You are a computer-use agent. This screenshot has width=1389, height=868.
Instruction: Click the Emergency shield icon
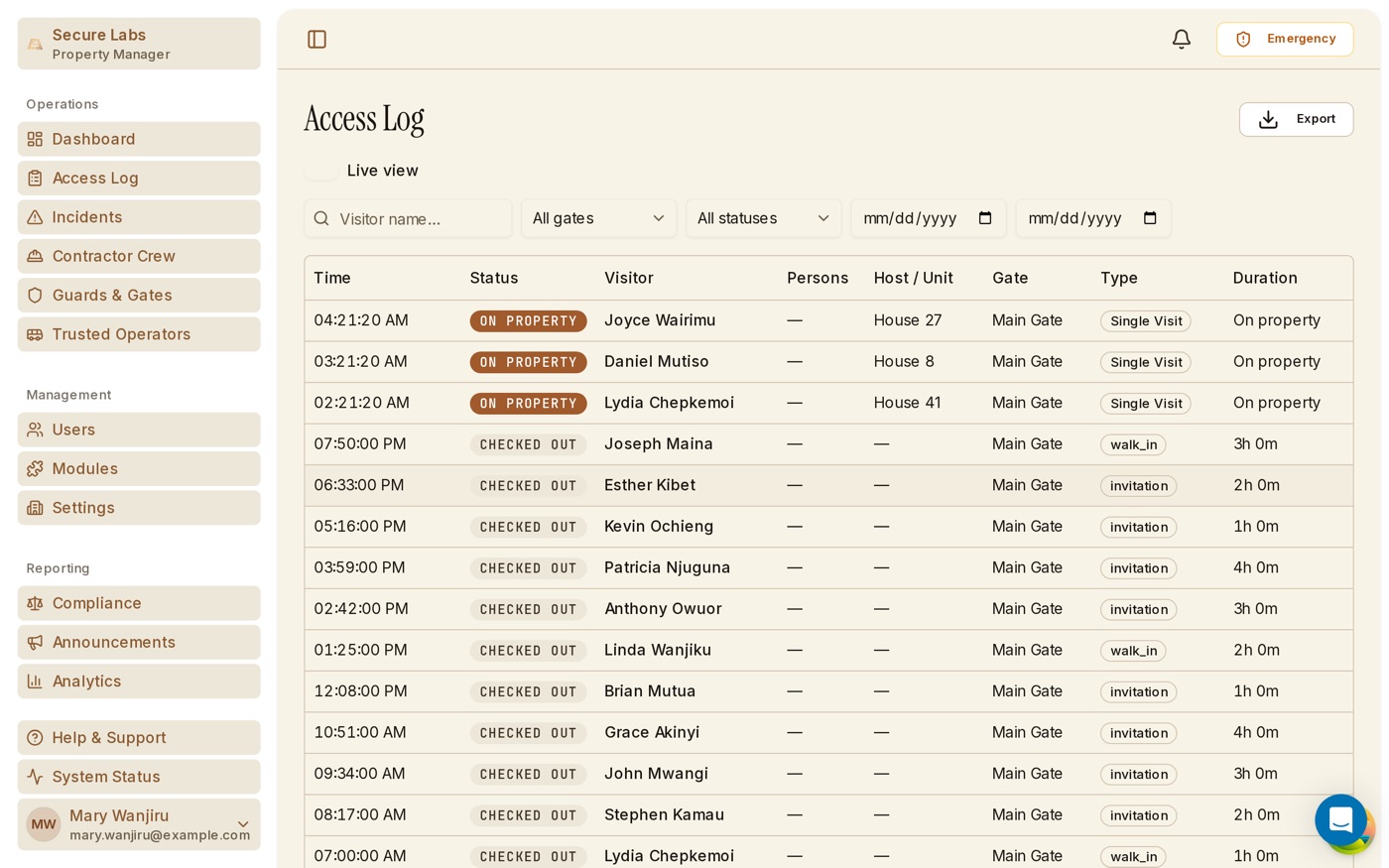click(x=1243, y=39)
